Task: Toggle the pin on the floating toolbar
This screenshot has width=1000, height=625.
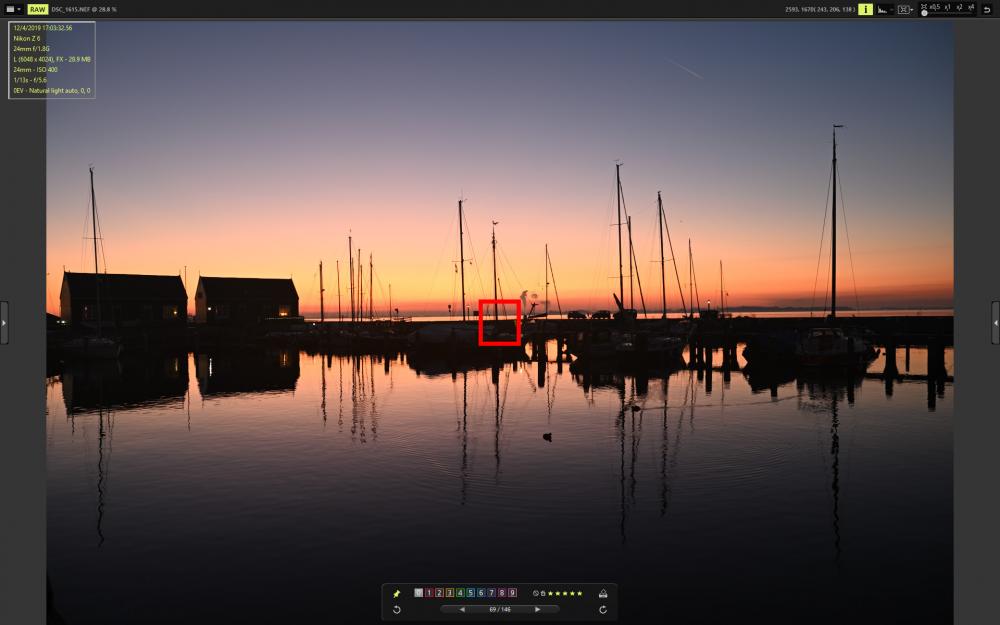Action: tap(396, 594)
